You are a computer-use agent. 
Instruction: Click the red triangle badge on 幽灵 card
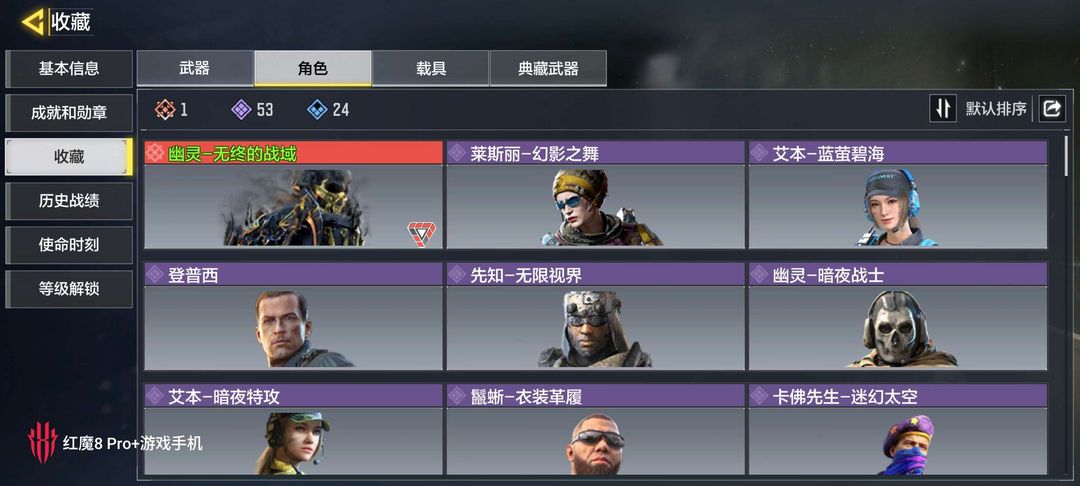click(x=421, y=233)
